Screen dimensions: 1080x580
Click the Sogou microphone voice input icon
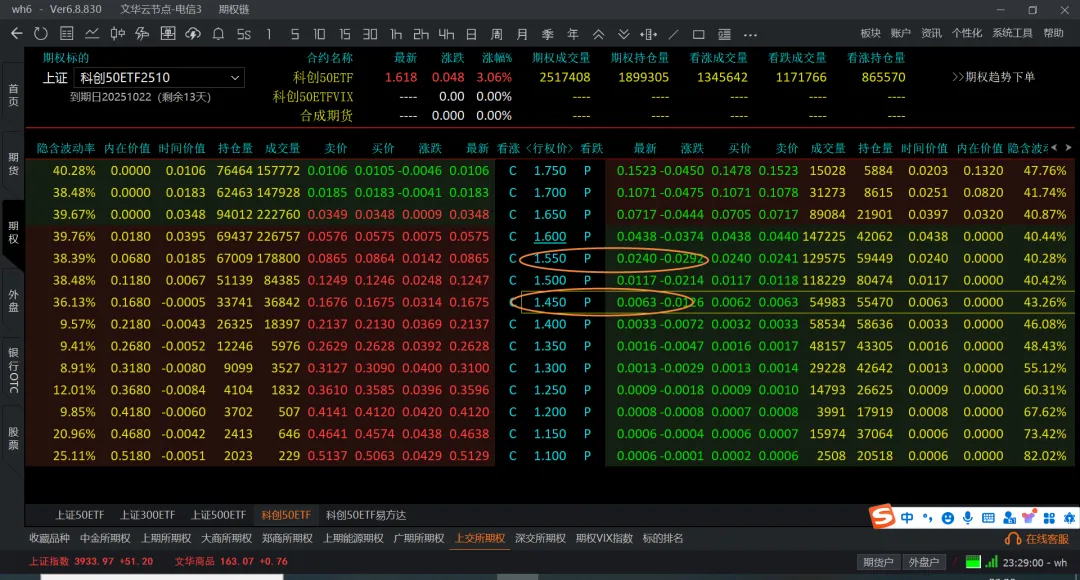pos(968,518)
